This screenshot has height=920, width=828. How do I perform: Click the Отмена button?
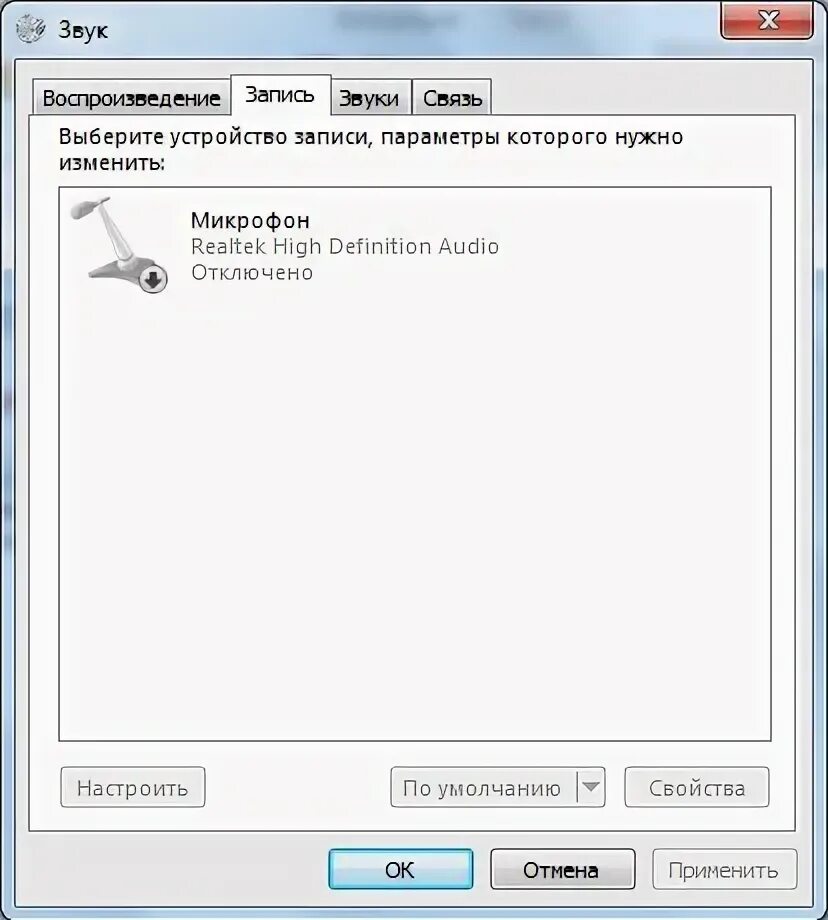[562, 869]
